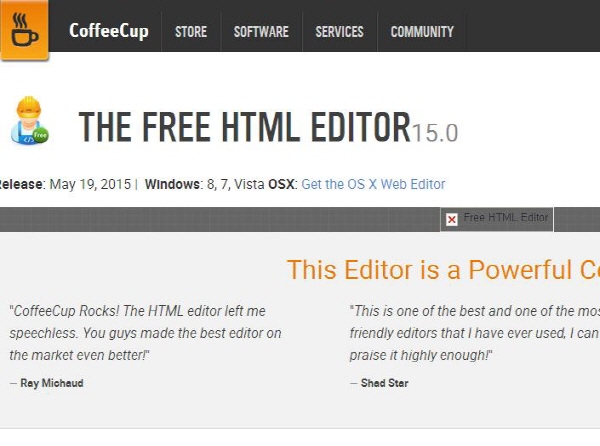The image size is (600, 446).
Task: Open the Community menu
Action: click(422, 32)
